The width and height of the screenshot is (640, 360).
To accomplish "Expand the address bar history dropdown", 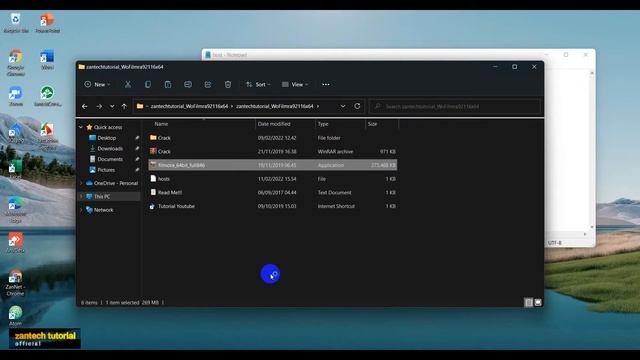I will coord(343,107).
